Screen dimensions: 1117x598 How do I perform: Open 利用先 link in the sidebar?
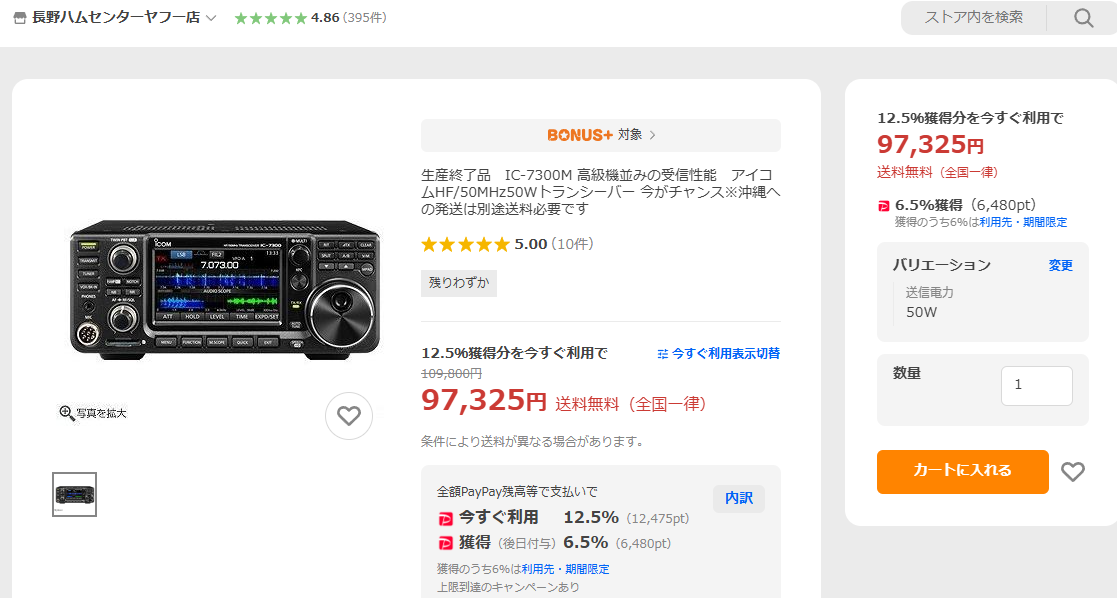click(993, 222)
